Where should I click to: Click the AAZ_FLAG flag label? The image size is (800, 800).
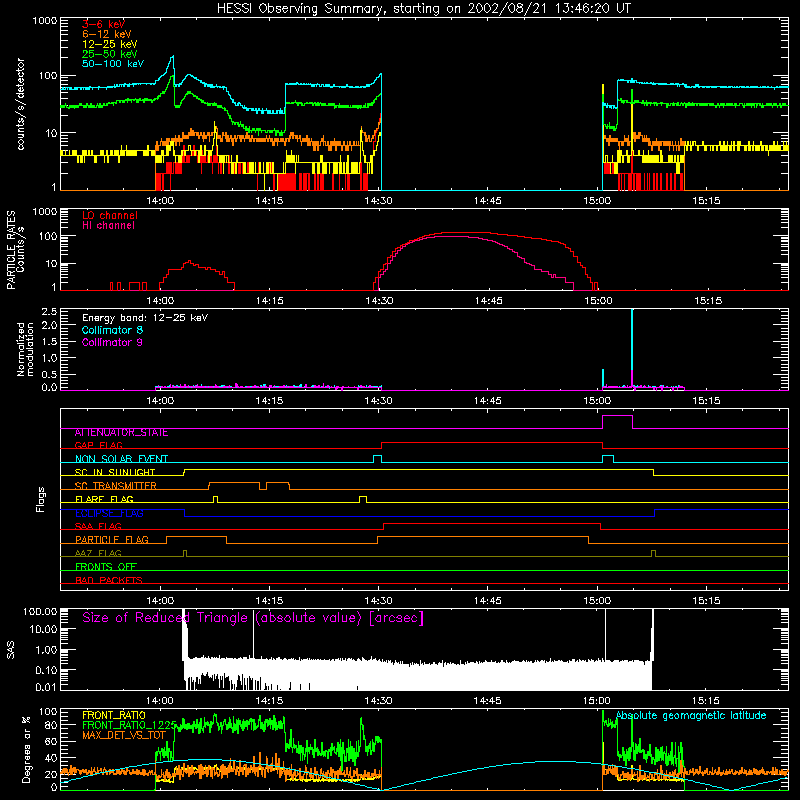[x=98, y=553]
